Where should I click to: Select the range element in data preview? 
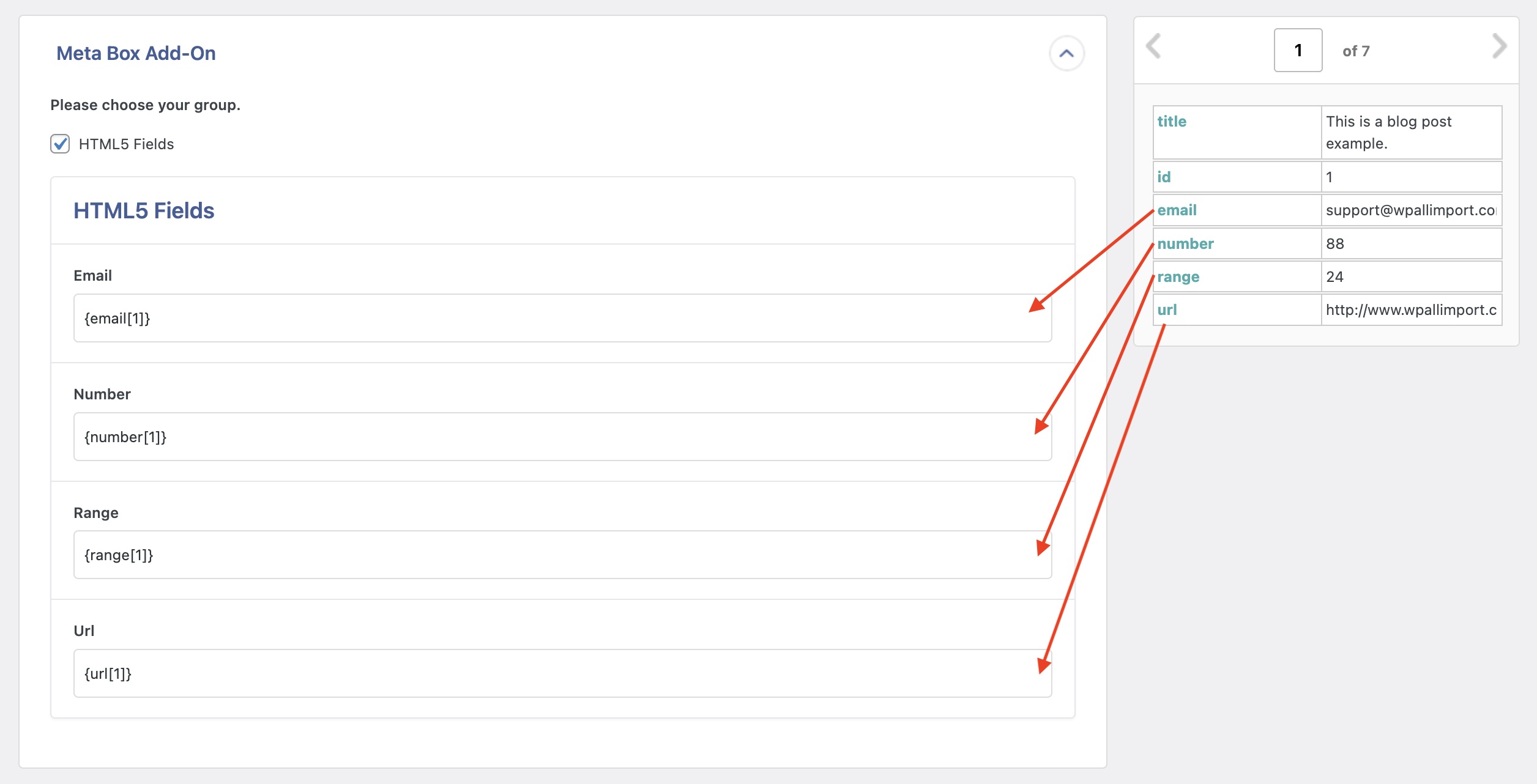click(1178, 277)
